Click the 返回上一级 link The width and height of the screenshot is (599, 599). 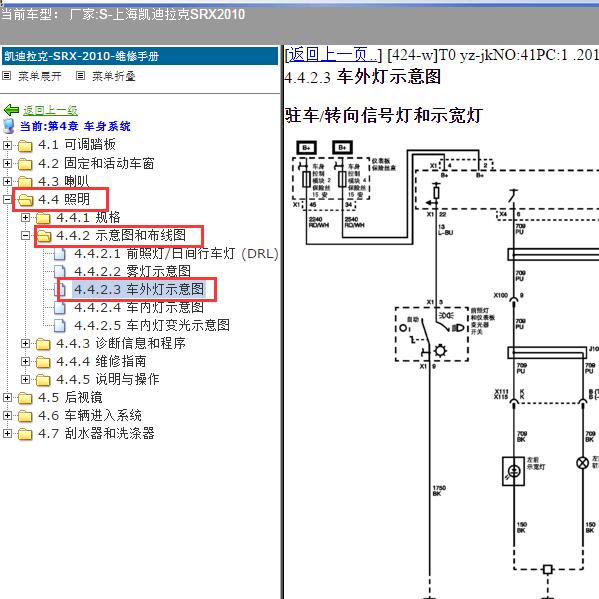coord(50,110)
